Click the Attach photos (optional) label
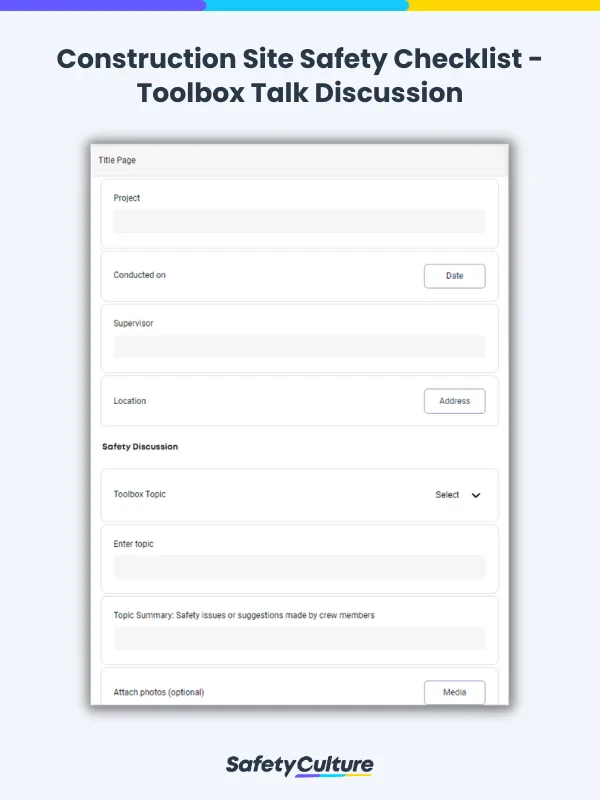This screenshot has height=800, width=600. click(159, 692)
